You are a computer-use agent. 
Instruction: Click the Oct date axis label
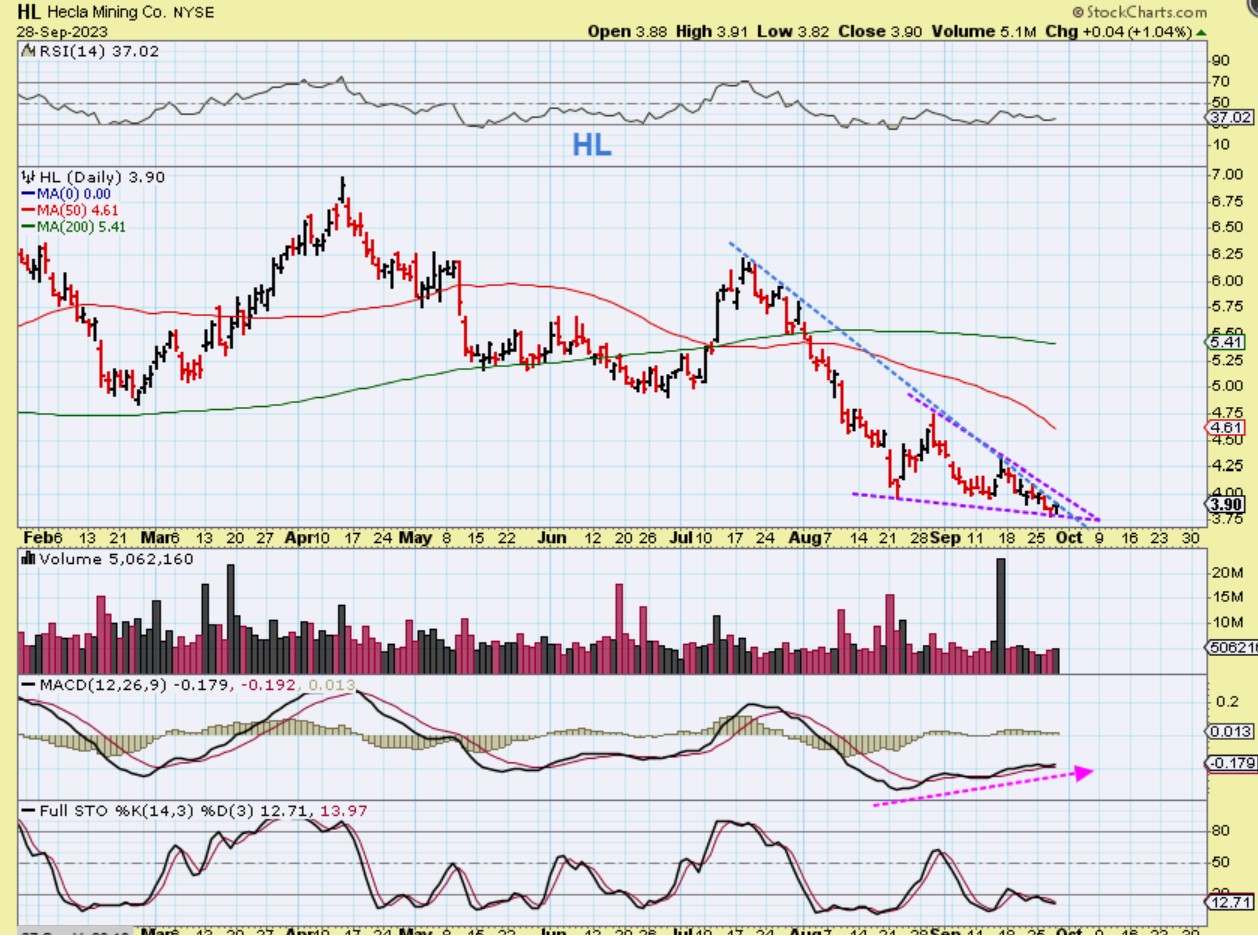1070,537
